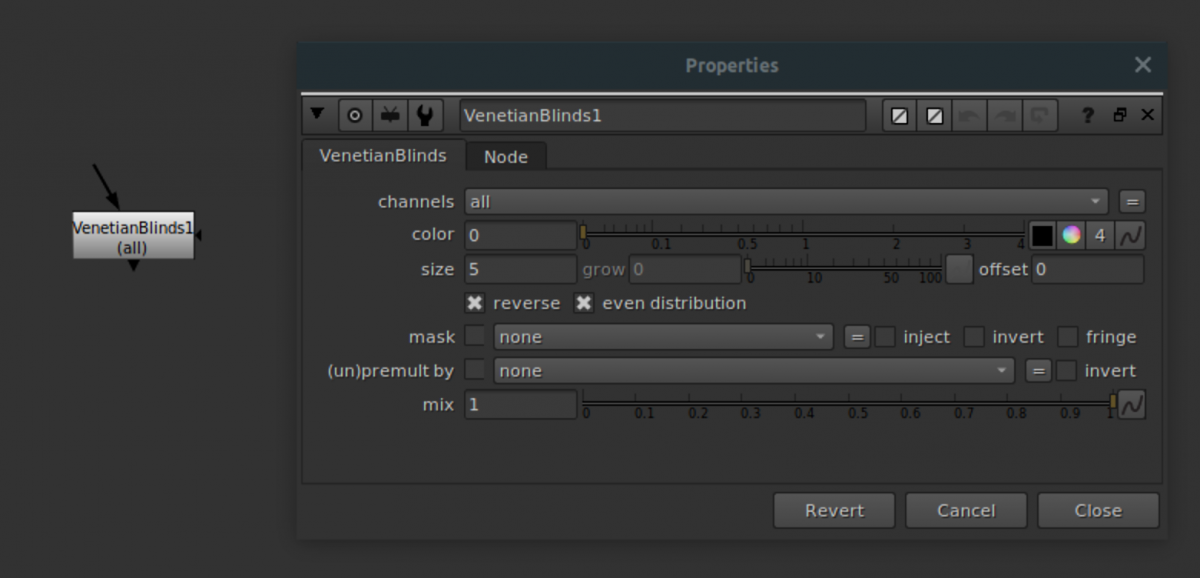Center the node using the target icon
Screen dimensions: 1200x578
355,115
